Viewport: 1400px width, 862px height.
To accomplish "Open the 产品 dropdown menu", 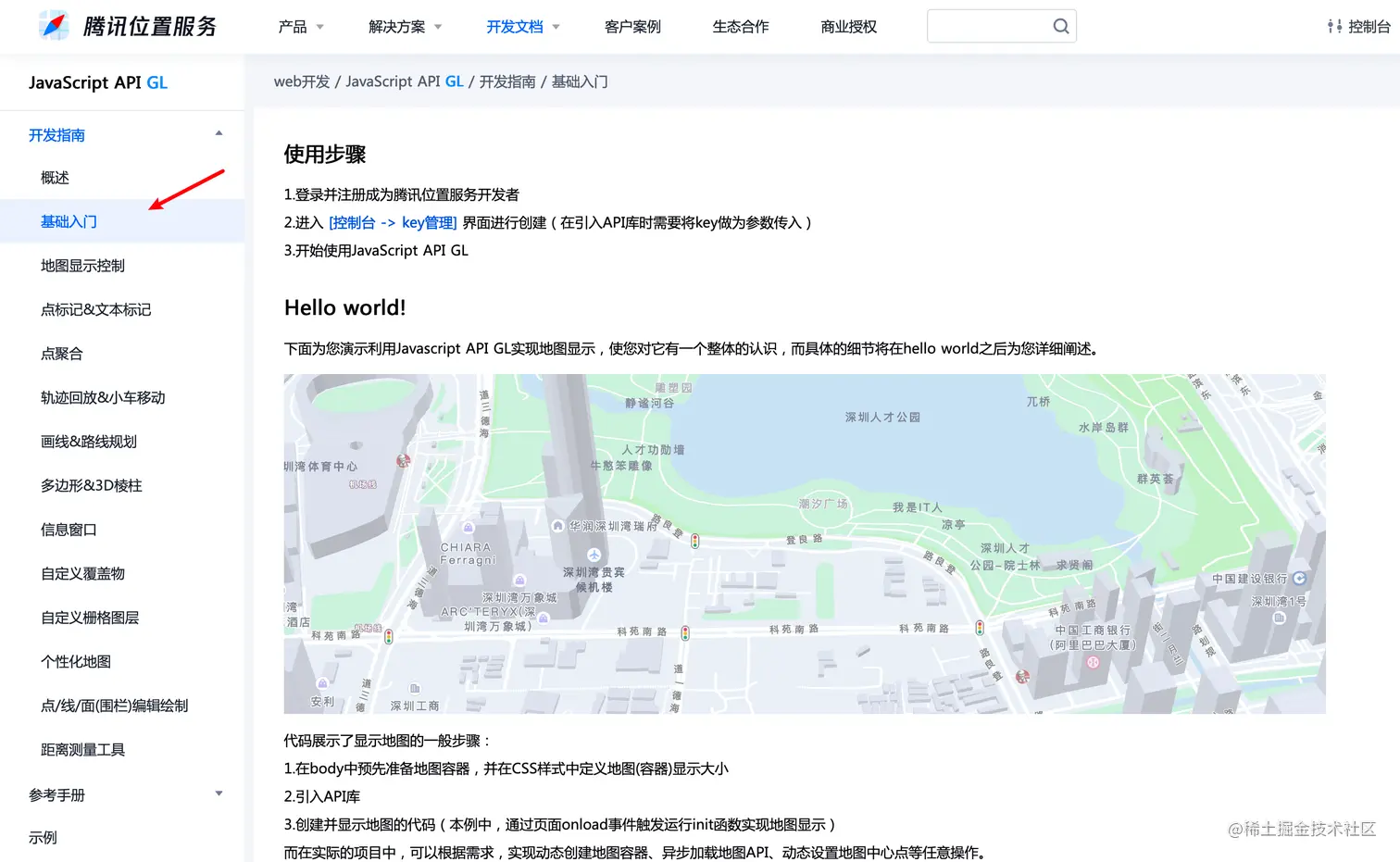I will tap(301, 27).
